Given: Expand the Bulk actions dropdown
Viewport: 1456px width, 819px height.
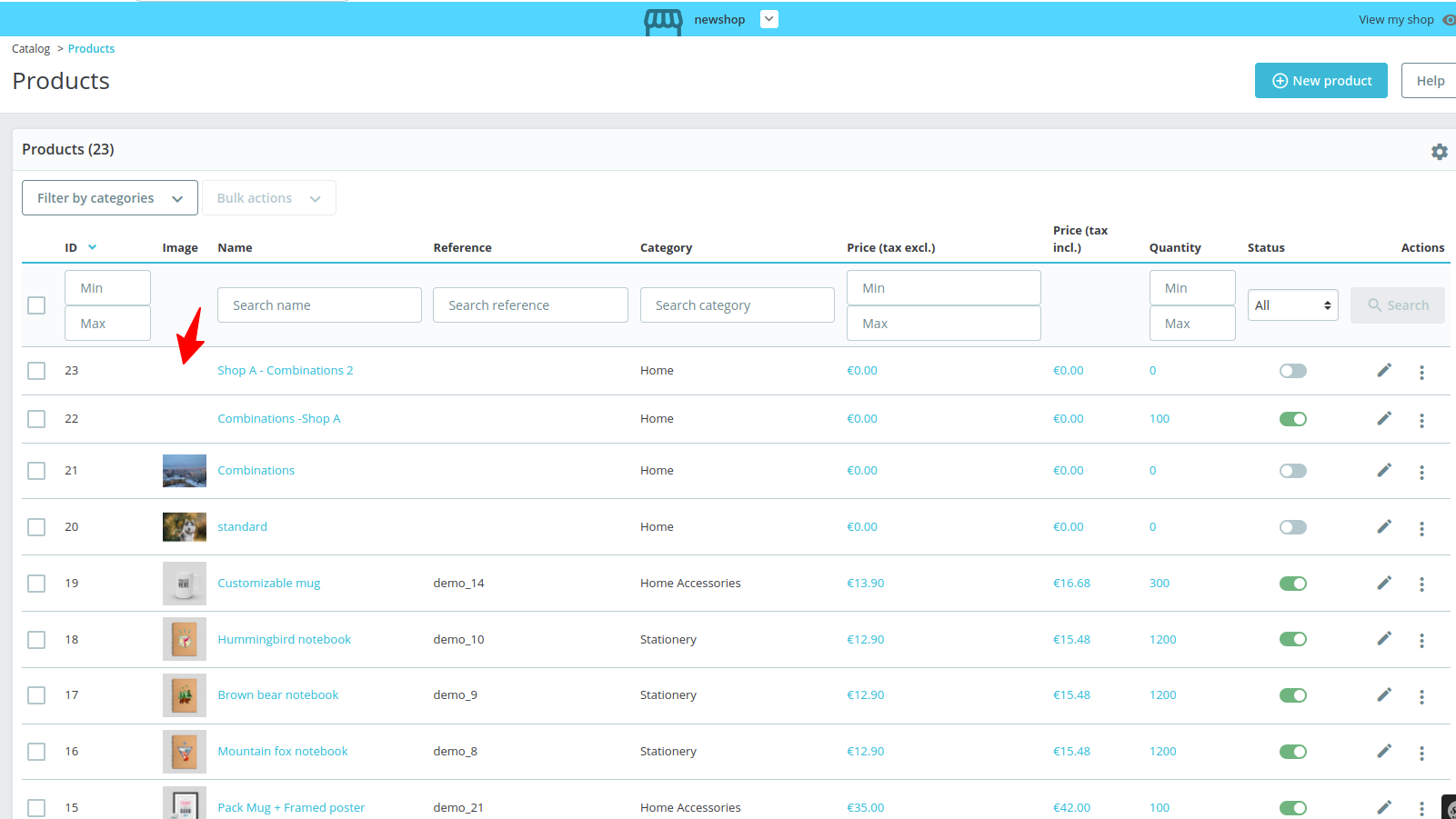Looking at the screenshot, I should [x=268, y=197].
